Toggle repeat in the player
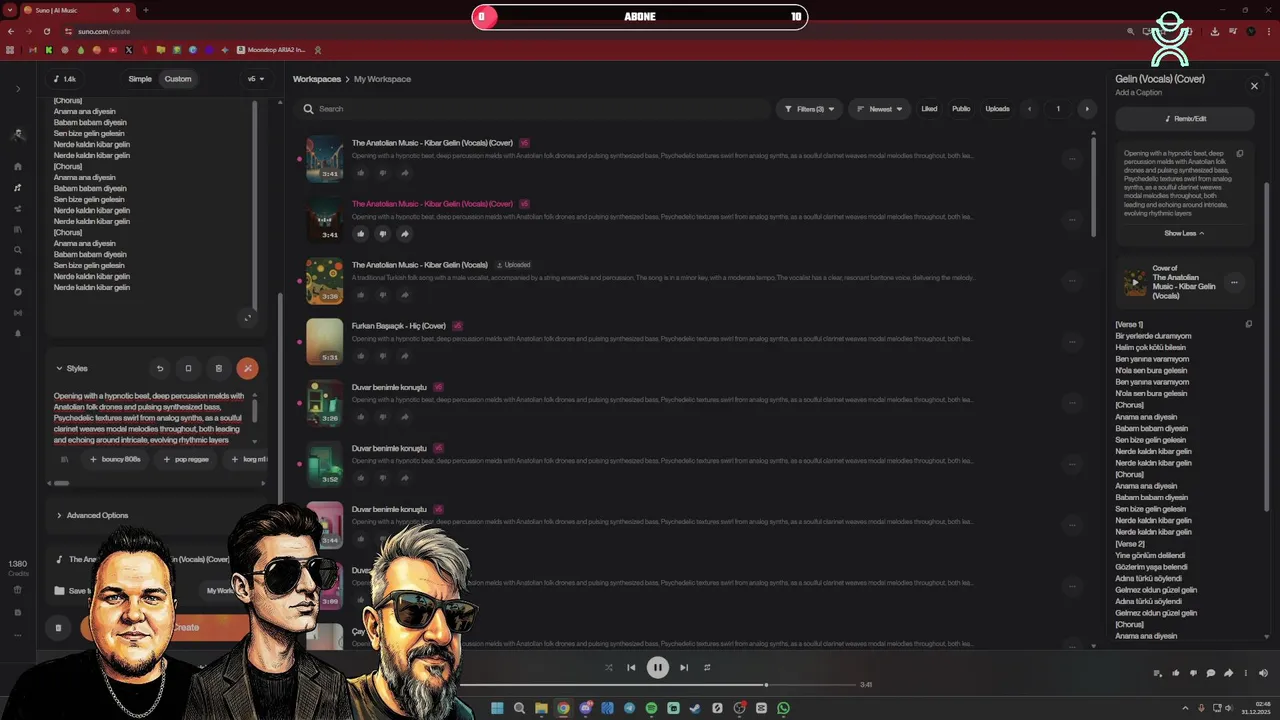Image resolution: width=1280 pixels, height=720 pixels. click(707, 667)
